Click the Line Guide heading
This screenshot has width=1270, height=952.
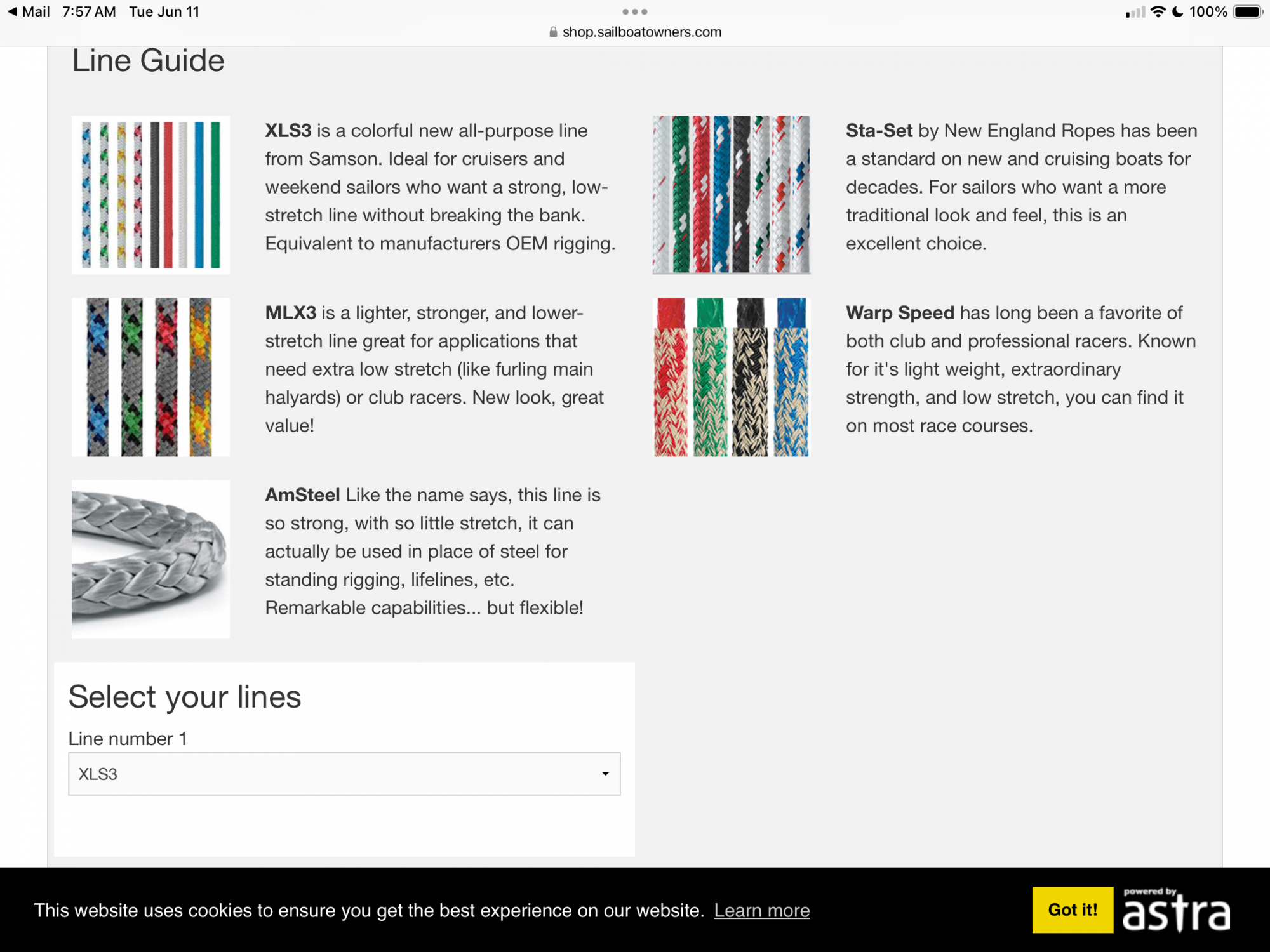coord(148,61)
